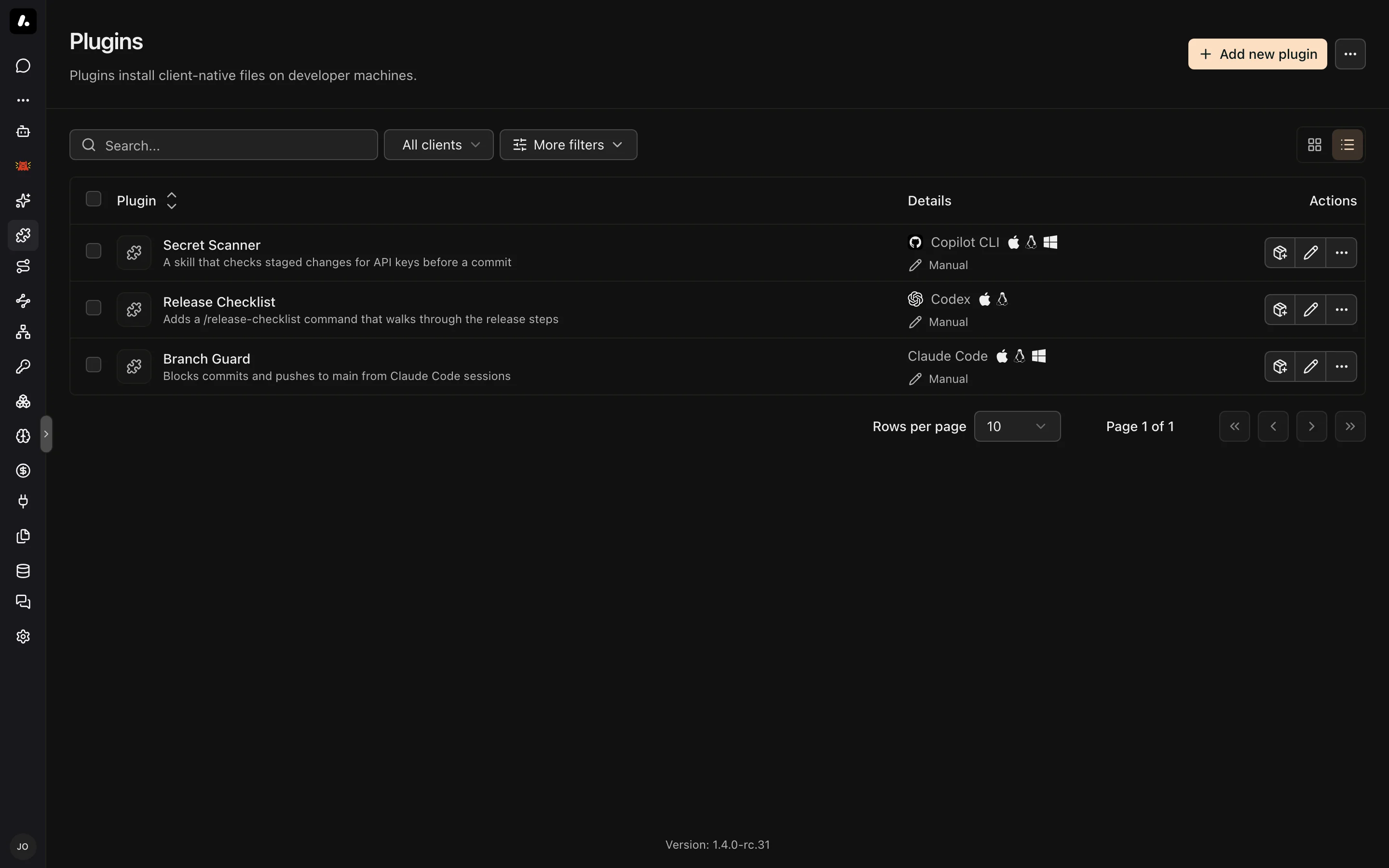1389x868 pixels.
Task: Click the plugin Search input field
Action: pyautogui.click(x=223, y=145)
